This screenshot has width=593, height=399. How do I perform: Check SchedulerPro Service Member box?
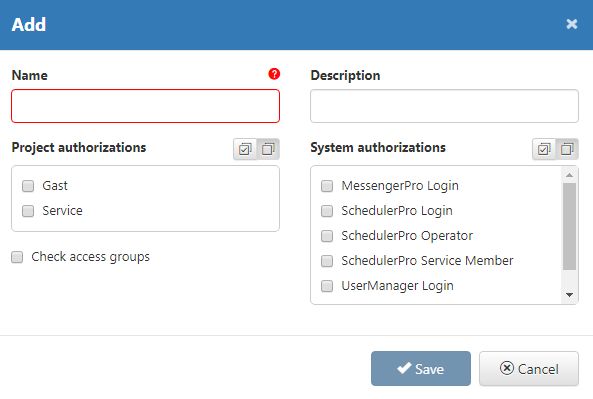[x=327, y=261]
